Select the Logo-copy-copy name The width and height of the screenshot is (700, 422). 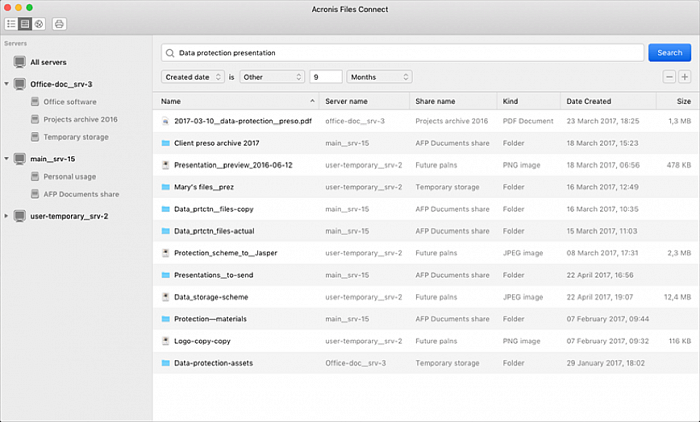tap(202, 341)
